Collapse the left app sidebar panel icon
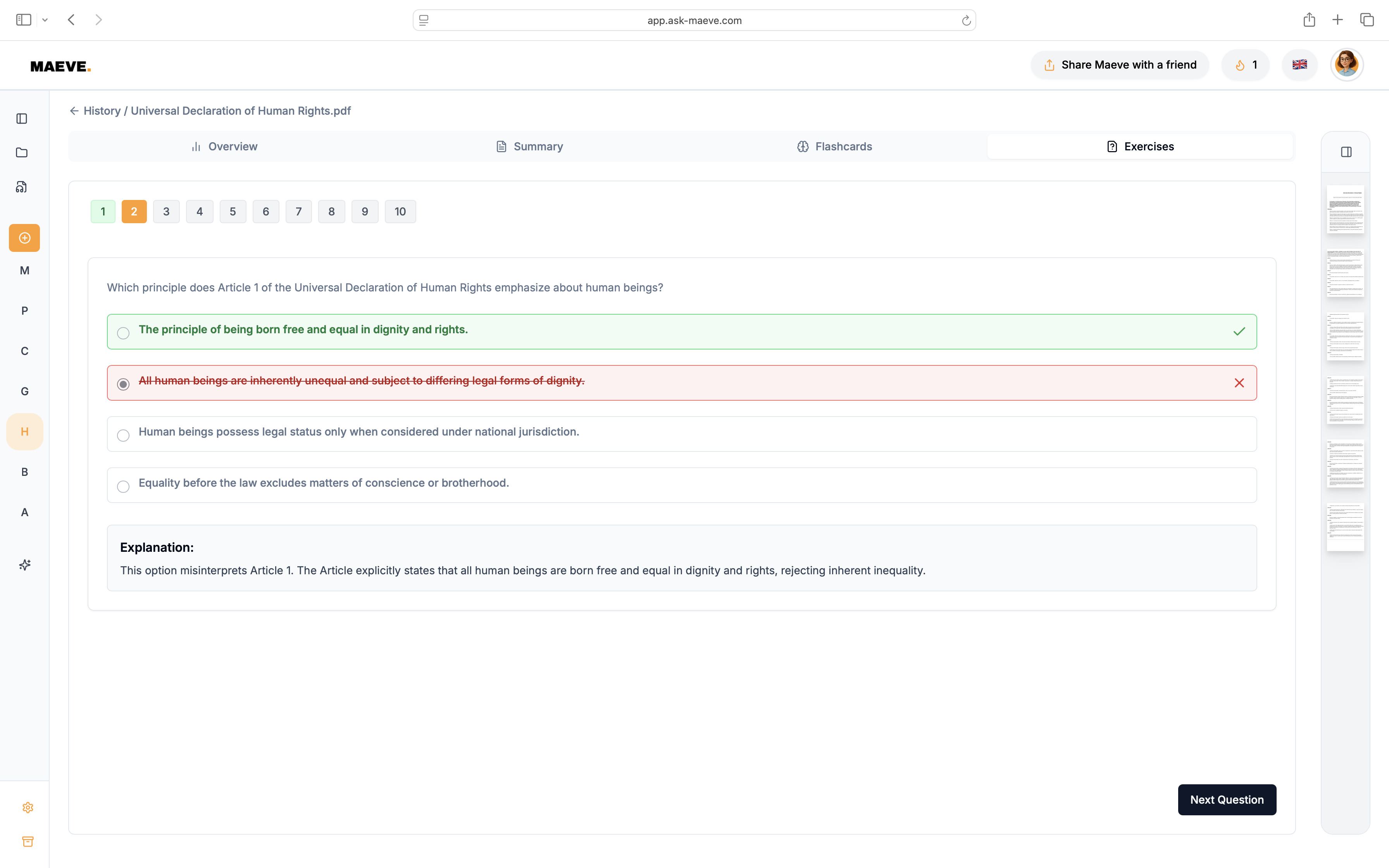The height and width of the screenshot is (868, 1389). pos(22,119)
